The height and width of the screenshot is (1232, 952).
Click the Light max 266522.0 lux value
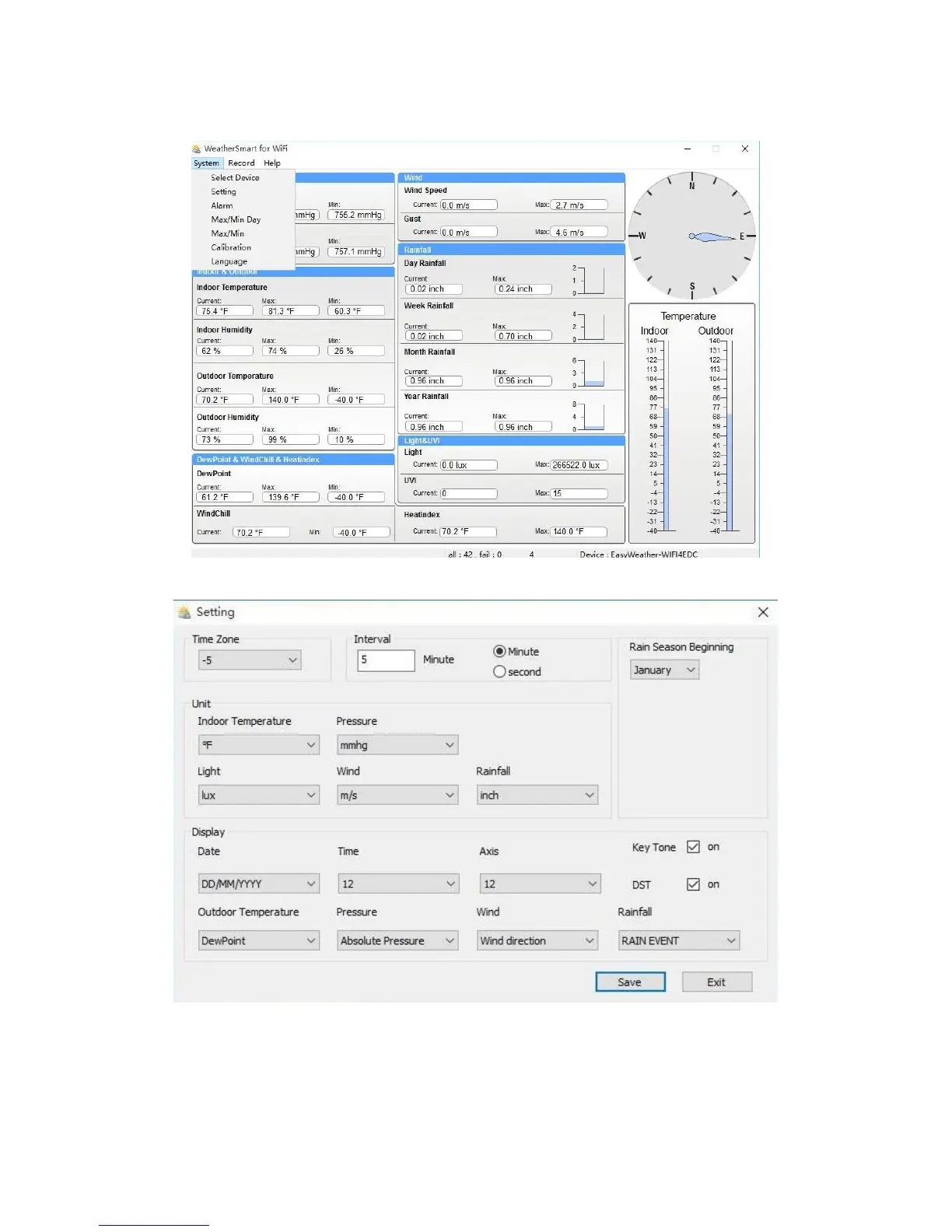(x=579, y=465)
